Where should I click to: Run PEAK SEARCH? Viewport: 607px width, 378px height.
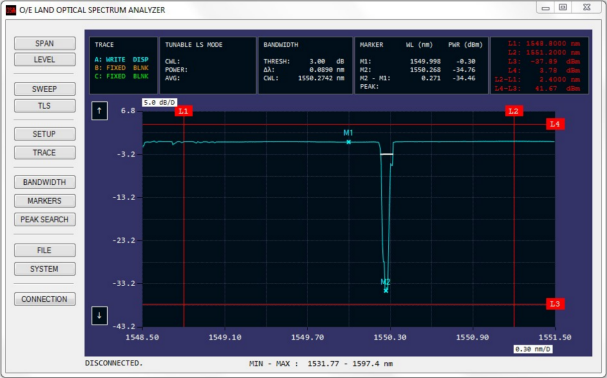[45, 219]
